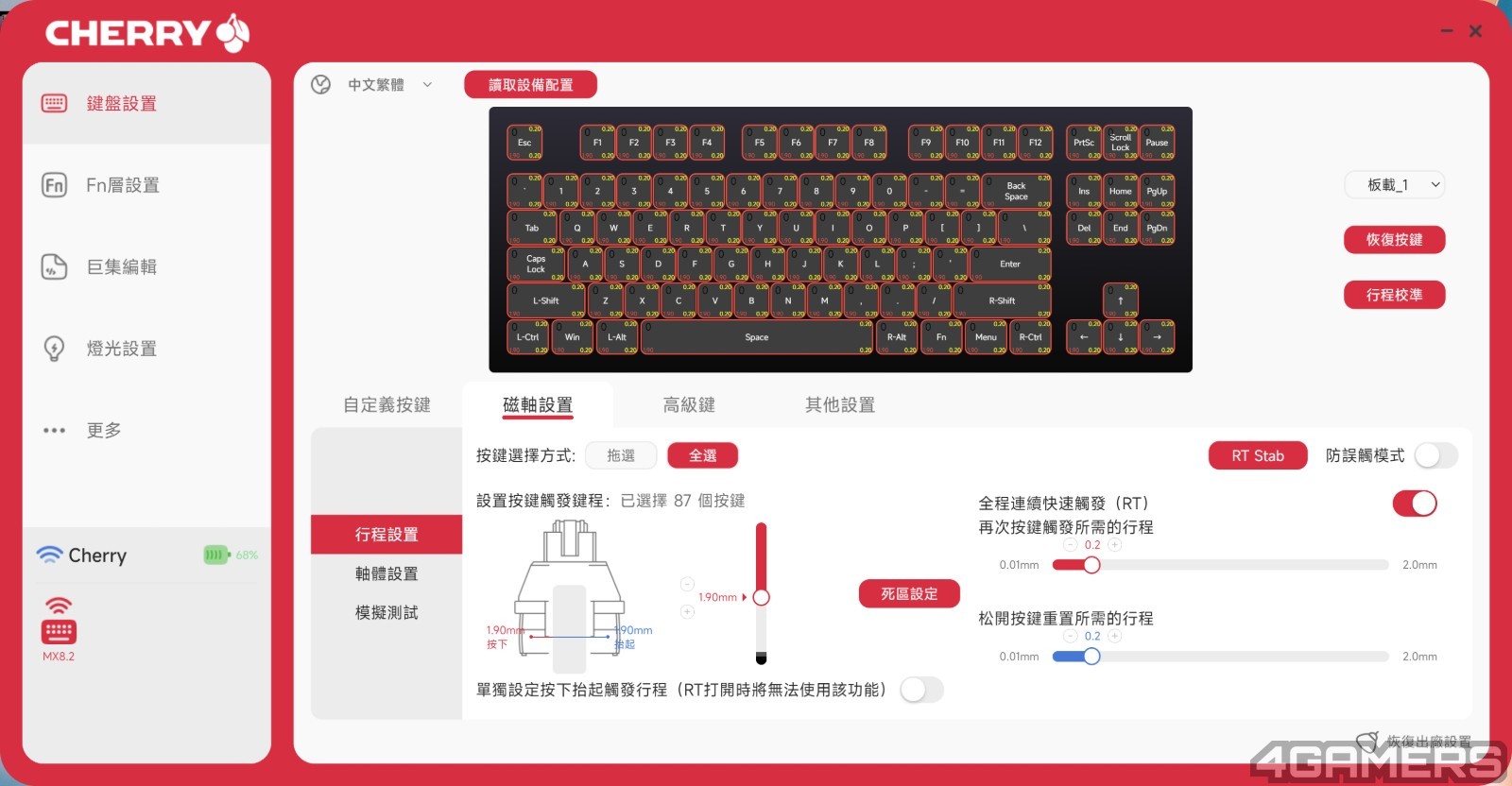Viewport: 1512px width, 786px height.
Task: Click the RT re-trigger travel slider handle
Action: pyautogui.click(x=1091, y=565)
